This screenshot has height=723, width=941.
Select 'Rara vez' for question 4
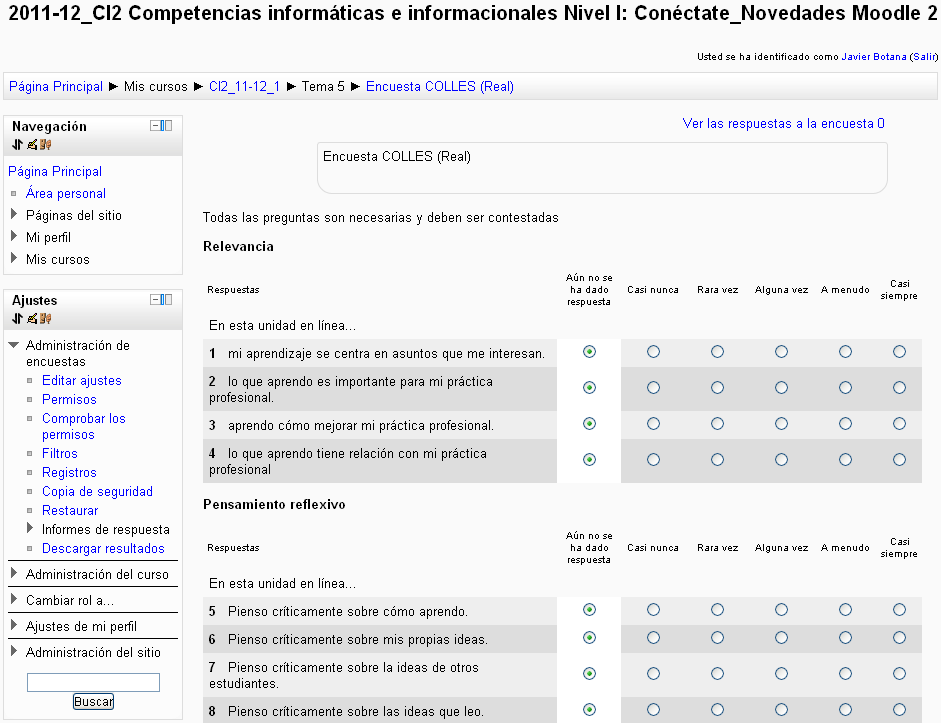pyautogui.click(x=717, y=460)
